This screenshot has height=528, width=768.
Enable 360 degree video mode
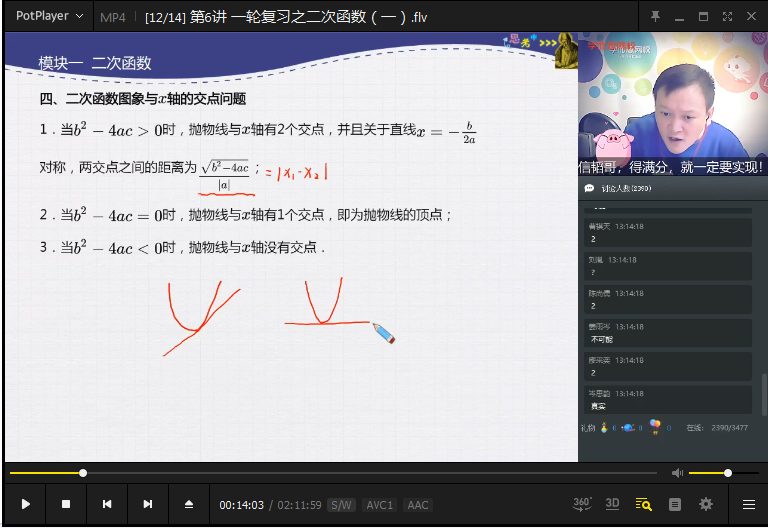click(582, 504)
